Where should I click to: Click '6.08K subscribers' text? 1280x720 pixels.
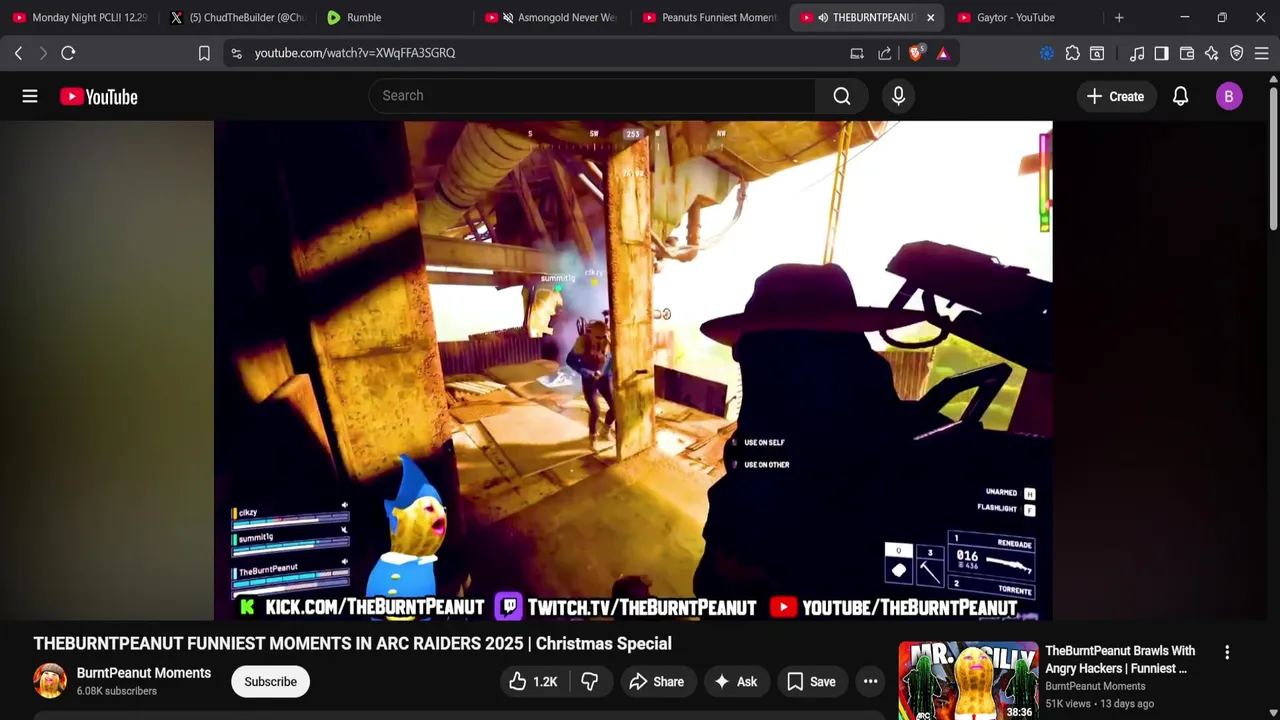(x=117, y=691)
